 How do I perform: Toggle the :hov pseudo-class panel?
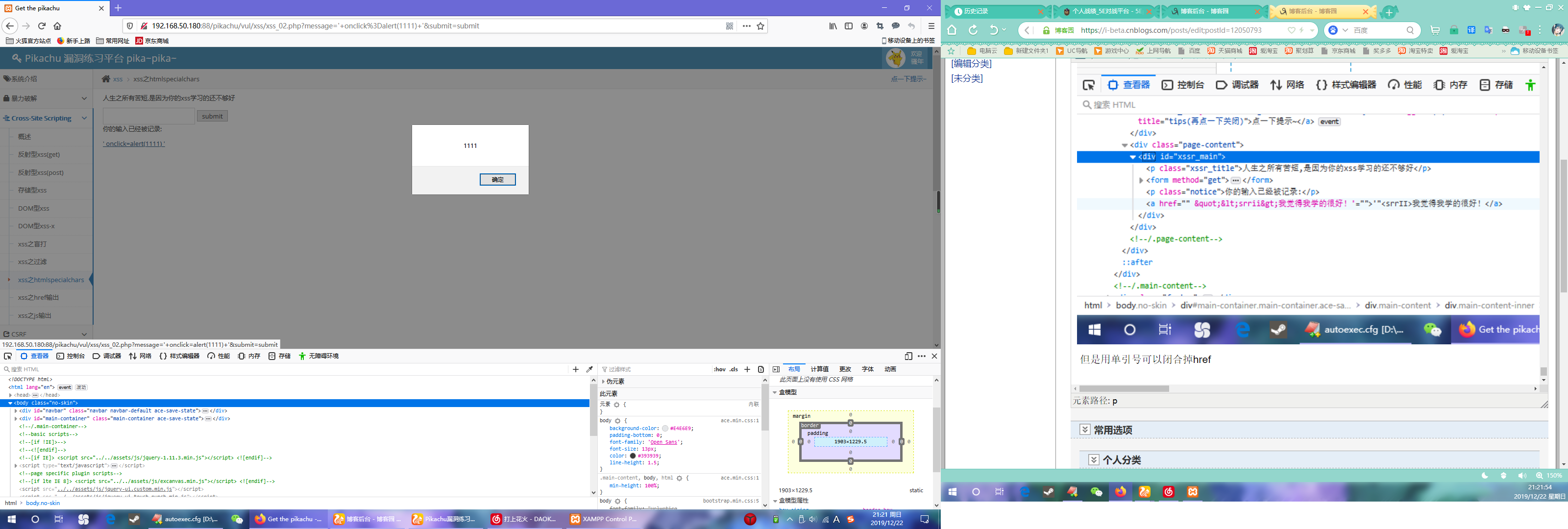tap(719, 369)
